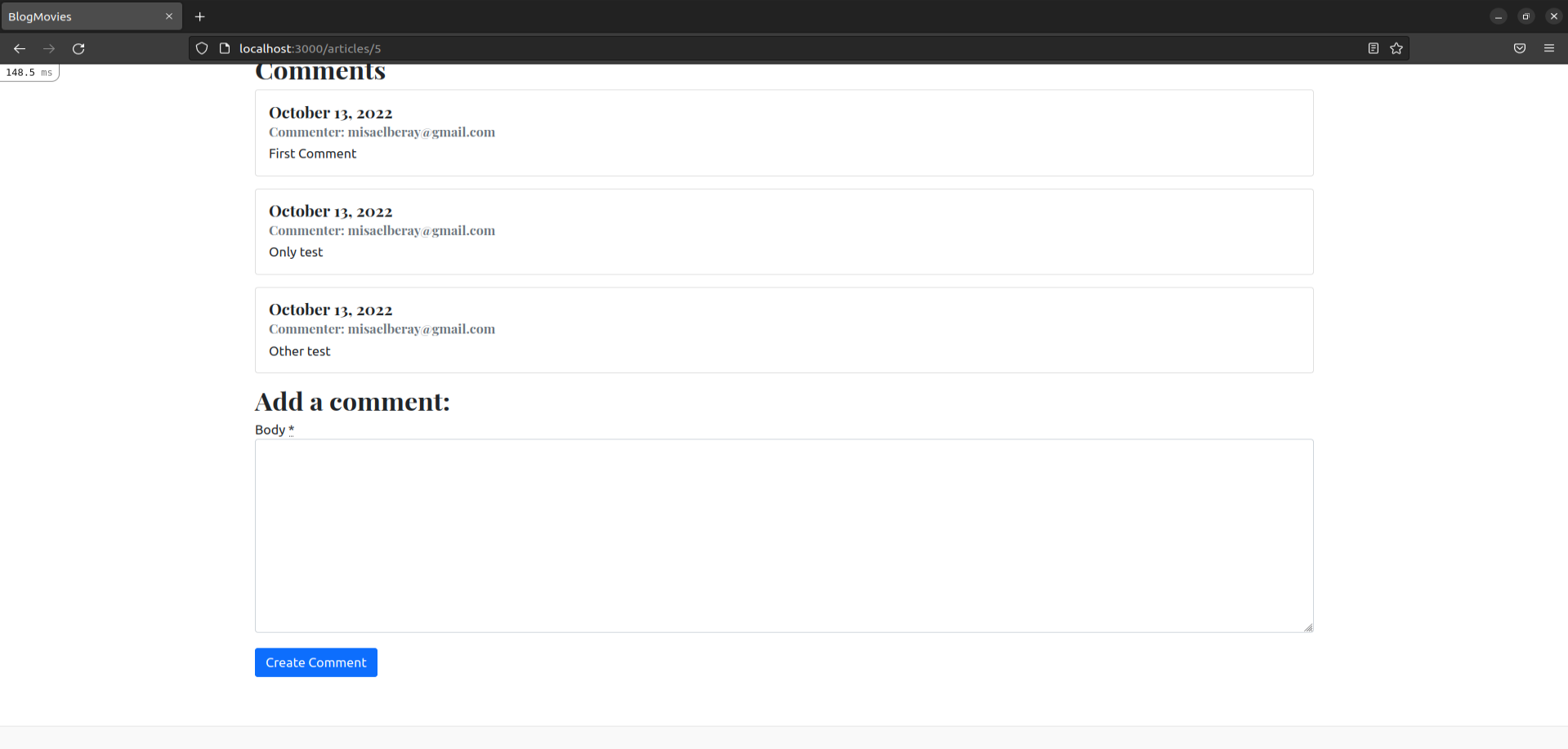This screenshot has height=749, width=1568.
Task: Enter Reader View mode
Action: coord(1371,48)
